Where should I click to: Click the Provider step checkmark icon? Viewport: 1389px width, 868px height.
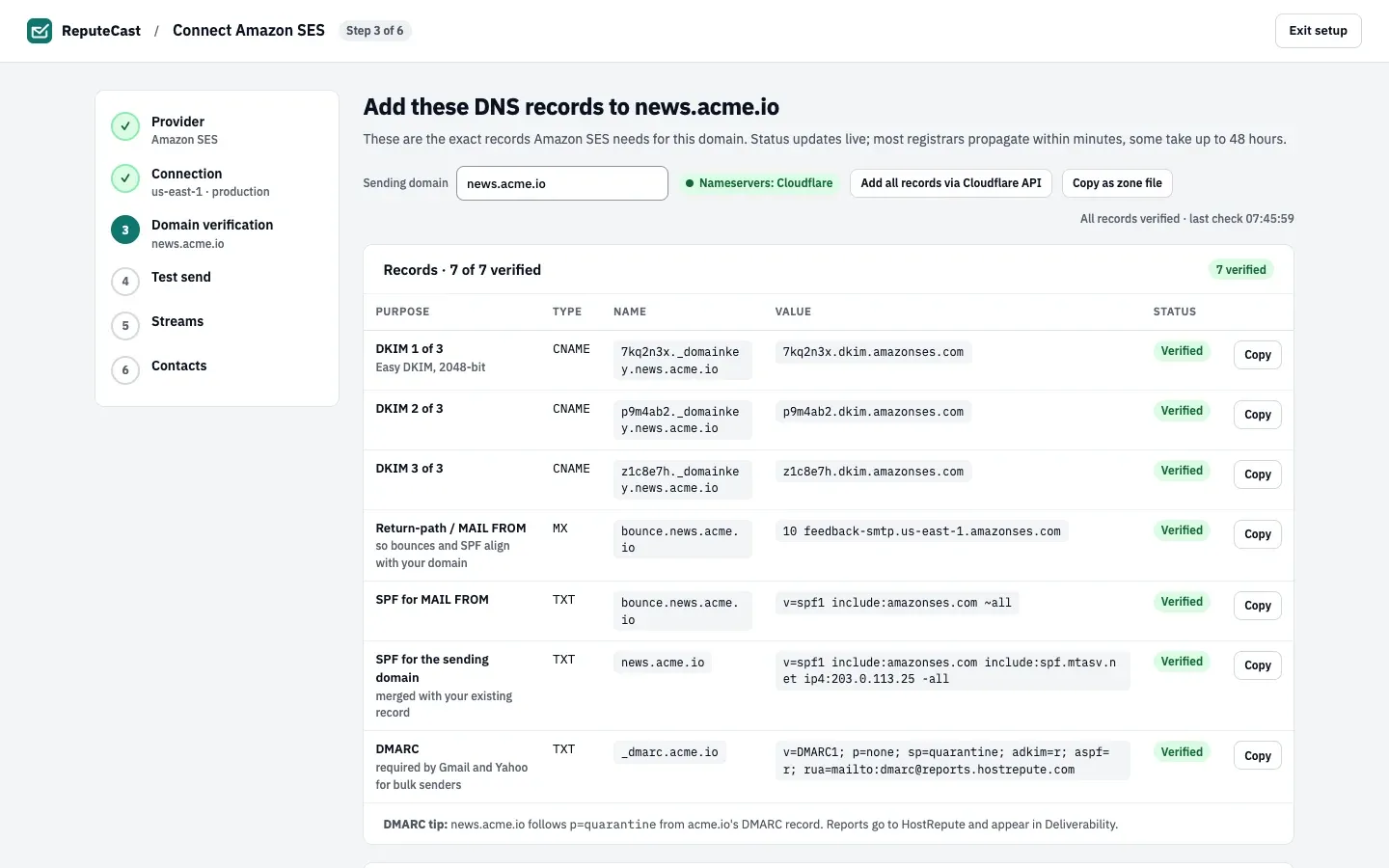tap(125, 126)
